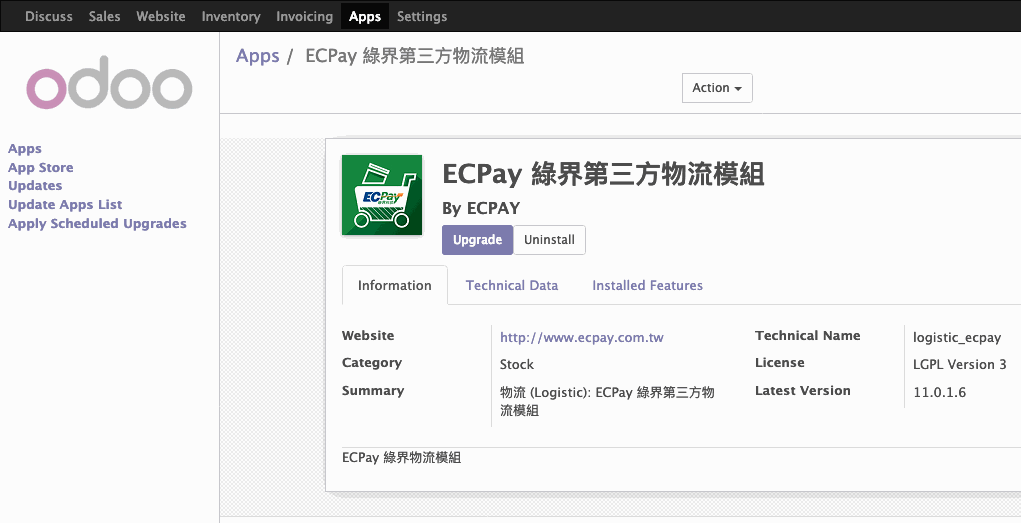Click the version number 11.0.1.6
The width and height of the screenshot is (1021, 523).
(939, 393)
